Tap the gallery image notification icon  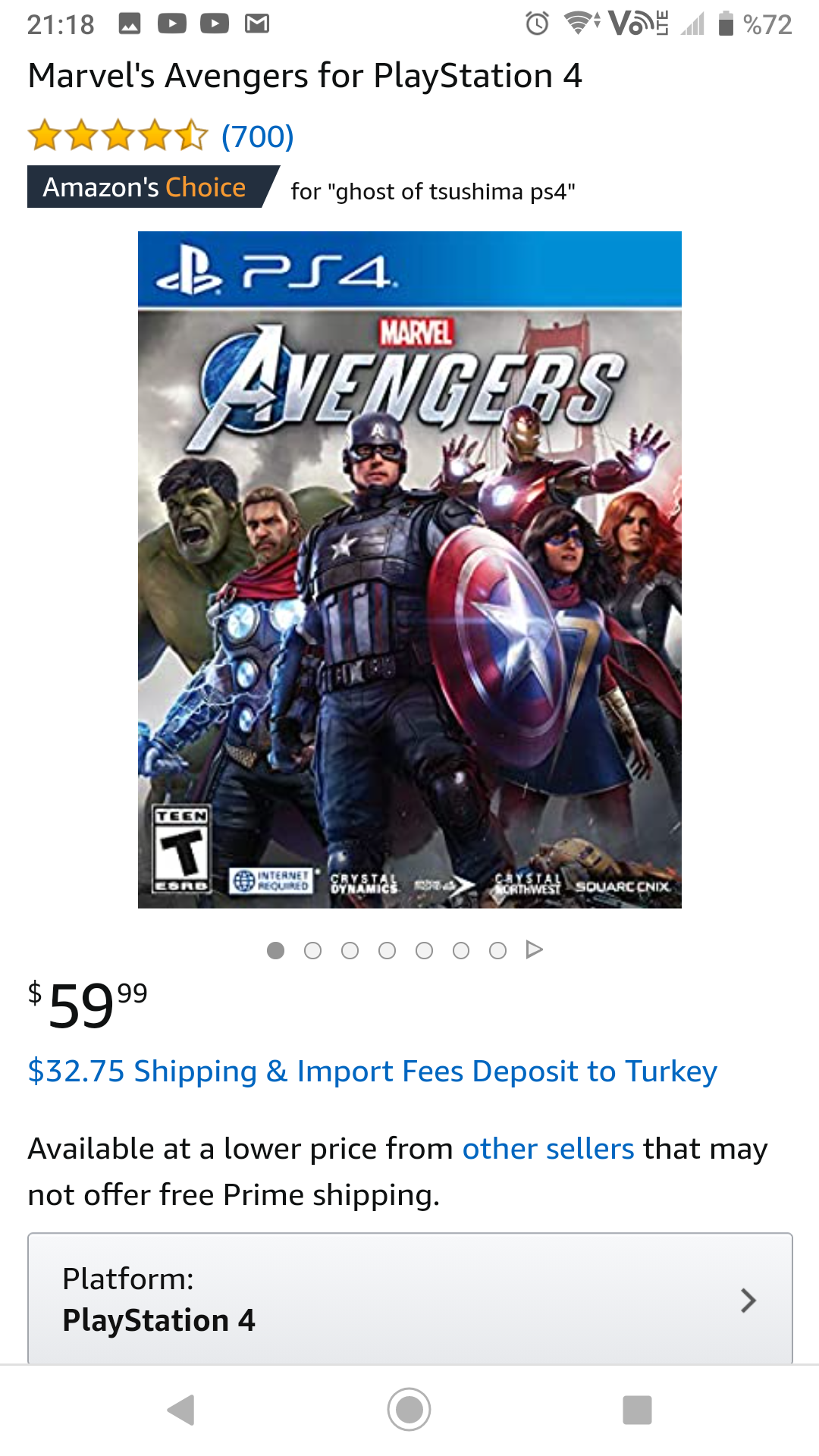point(130,24)
